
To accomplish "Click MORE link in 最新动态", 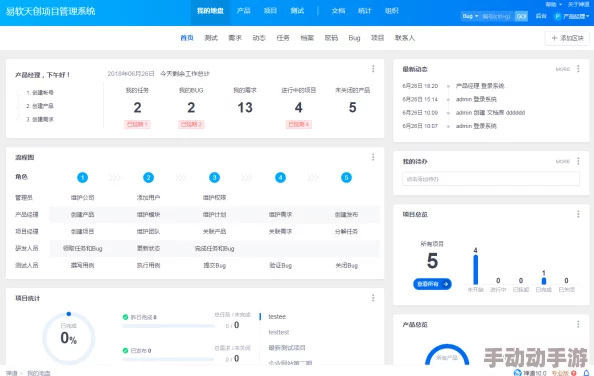I will coord(563,69).
